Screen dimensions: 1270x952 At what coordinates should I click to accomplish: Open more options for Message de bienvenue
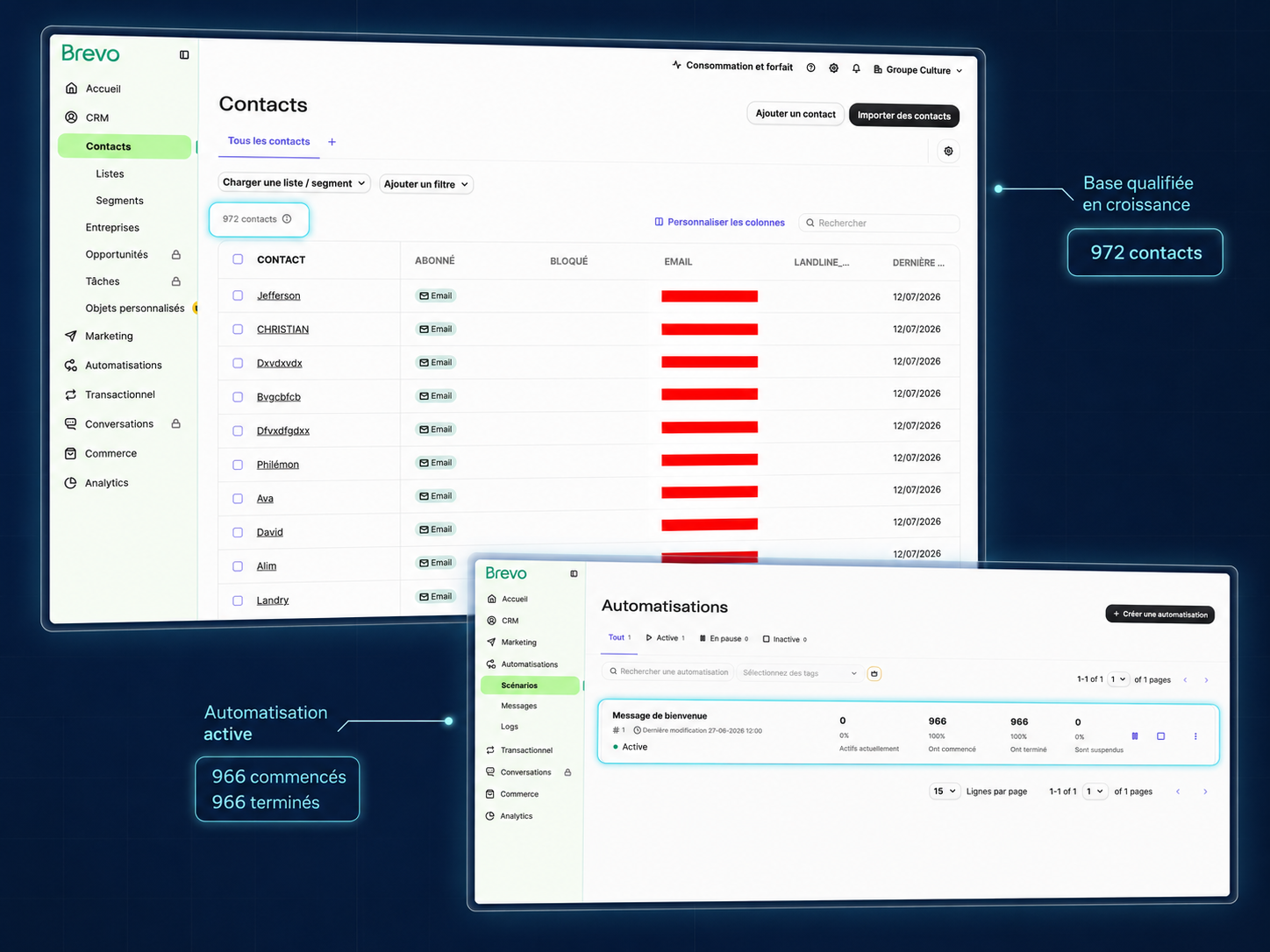click(x=1195, y=736)
